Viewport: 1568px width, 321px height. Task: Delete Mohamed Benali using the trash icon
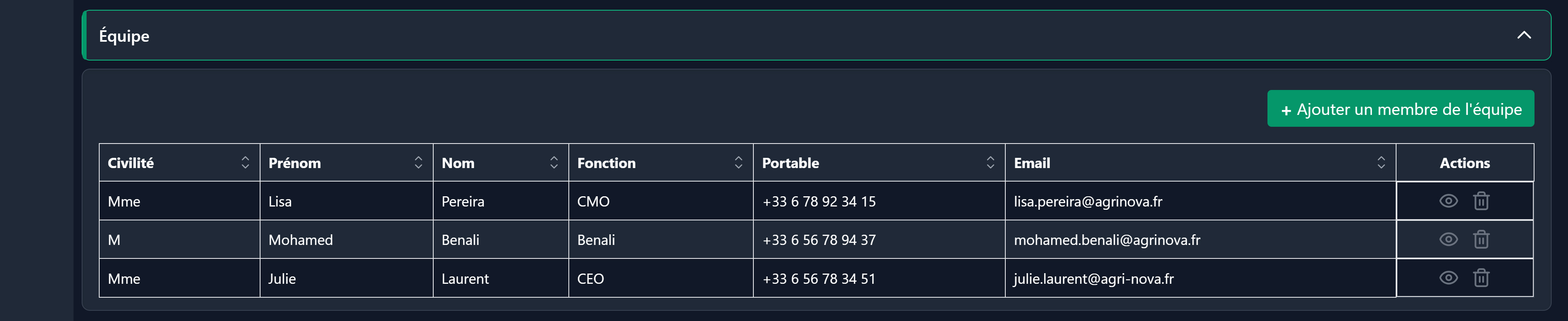[x=1481, y=239]
